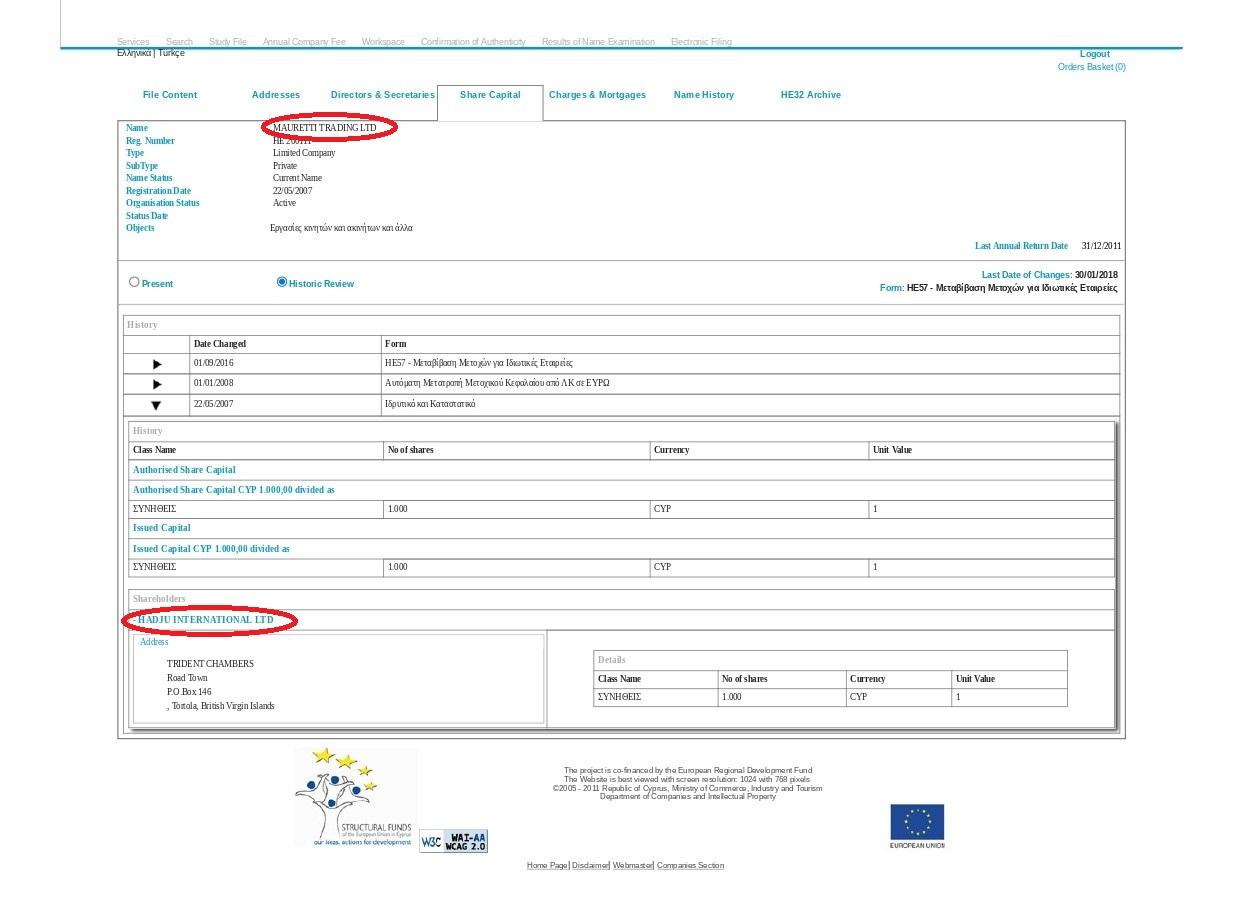Open the Electronic Filing menu item

[701, 42]
